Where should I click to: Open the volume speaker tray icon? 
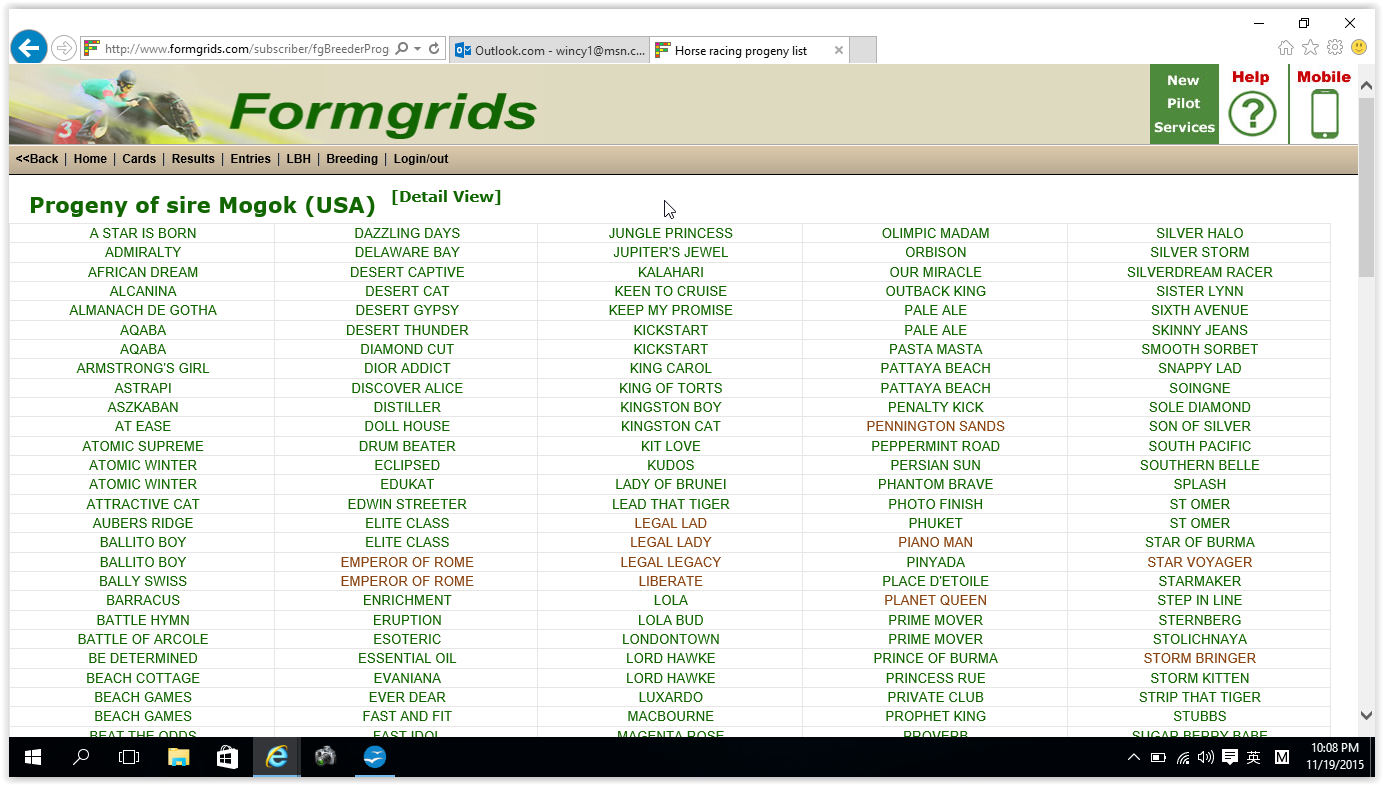pos(1206,758)
